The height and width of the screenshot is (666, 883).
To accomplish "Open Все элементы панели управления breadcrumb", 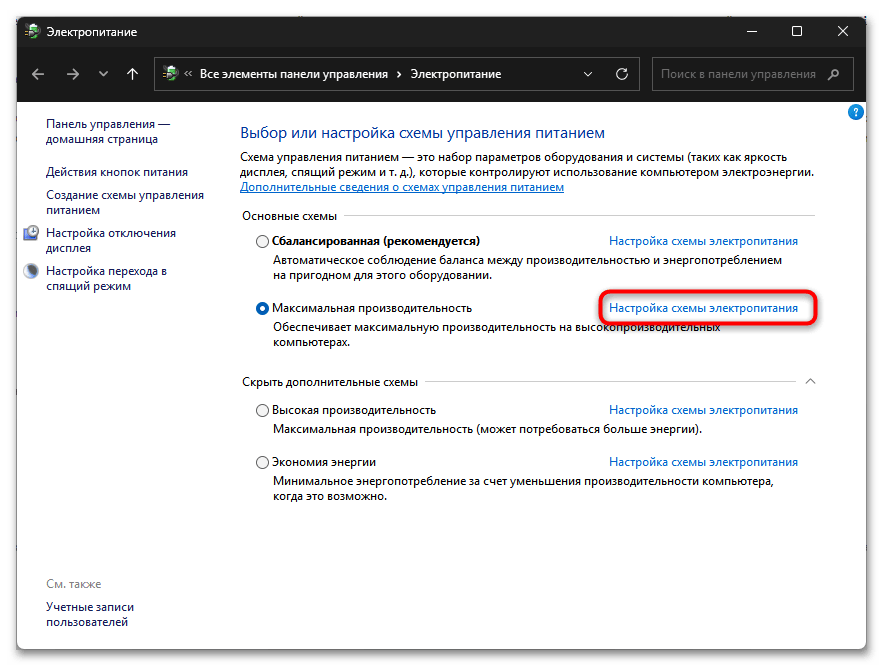I will tap(293, 74).
